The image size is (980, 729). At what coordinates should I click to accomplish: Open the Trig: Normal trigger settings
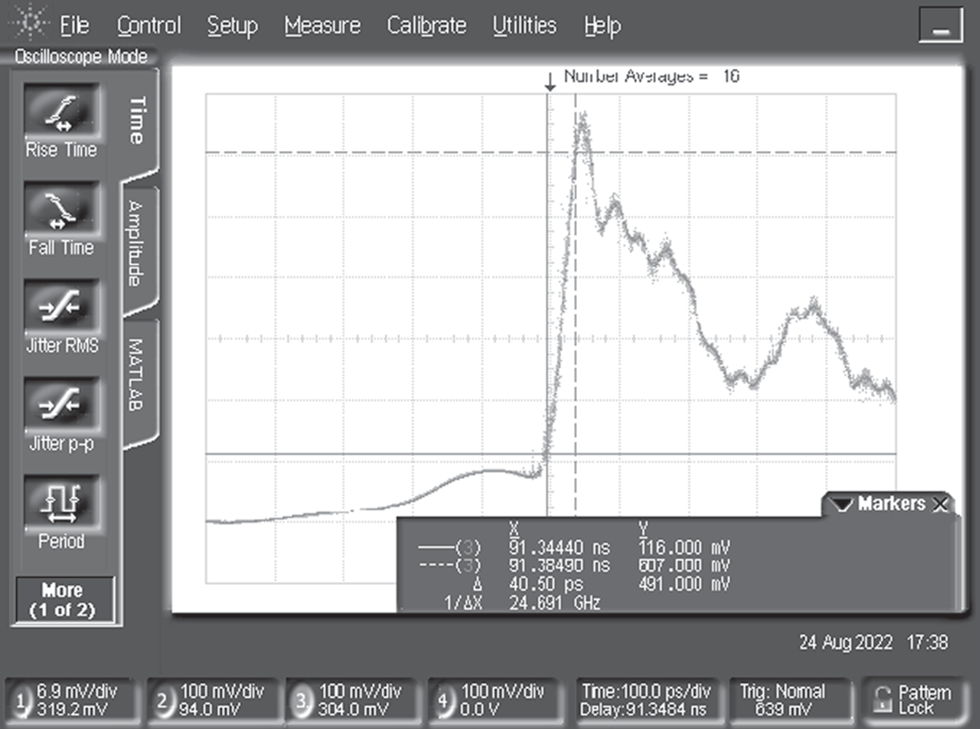click(x=782, y=700)
